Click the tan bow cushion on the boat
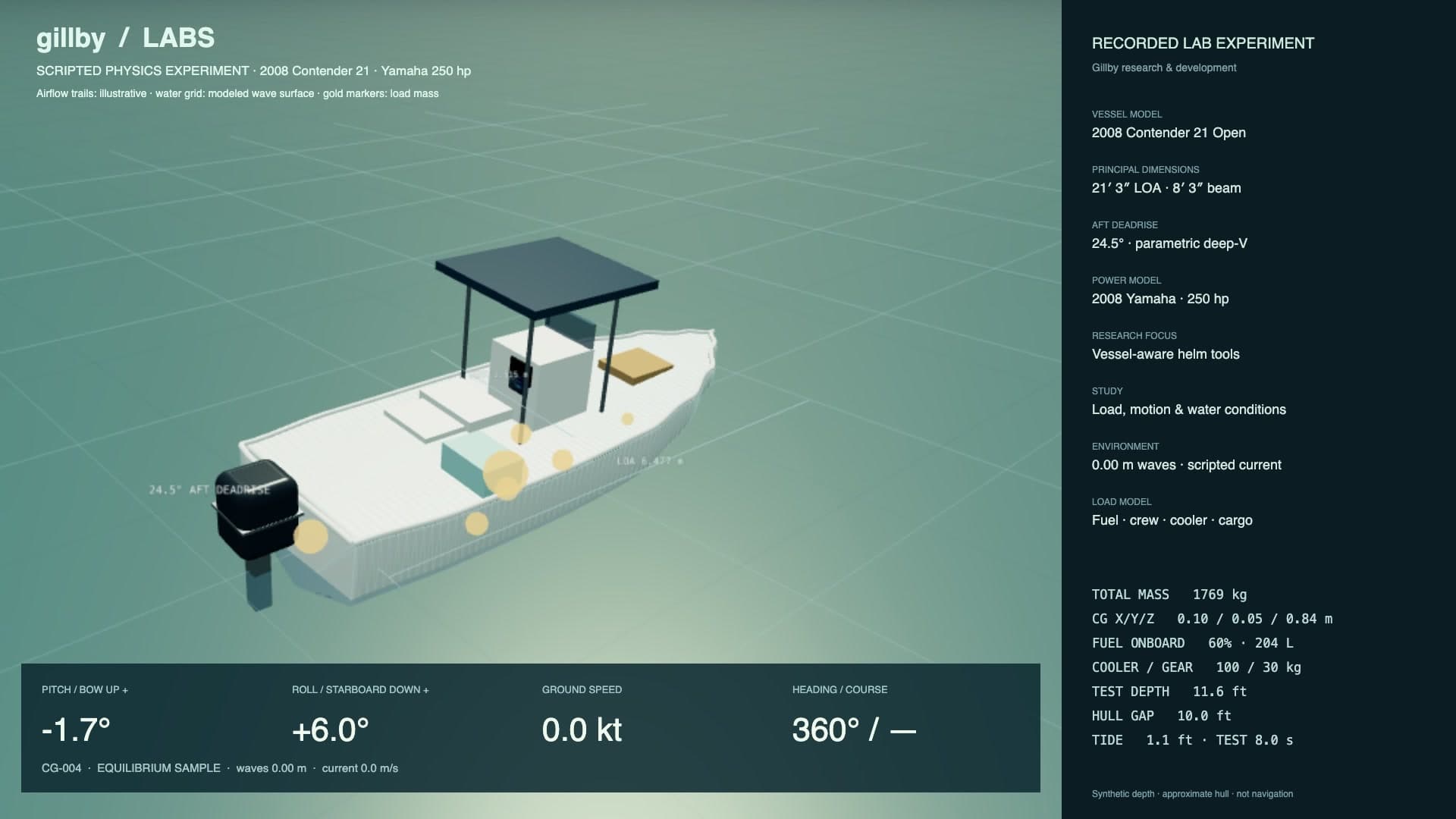 [635, 366]
